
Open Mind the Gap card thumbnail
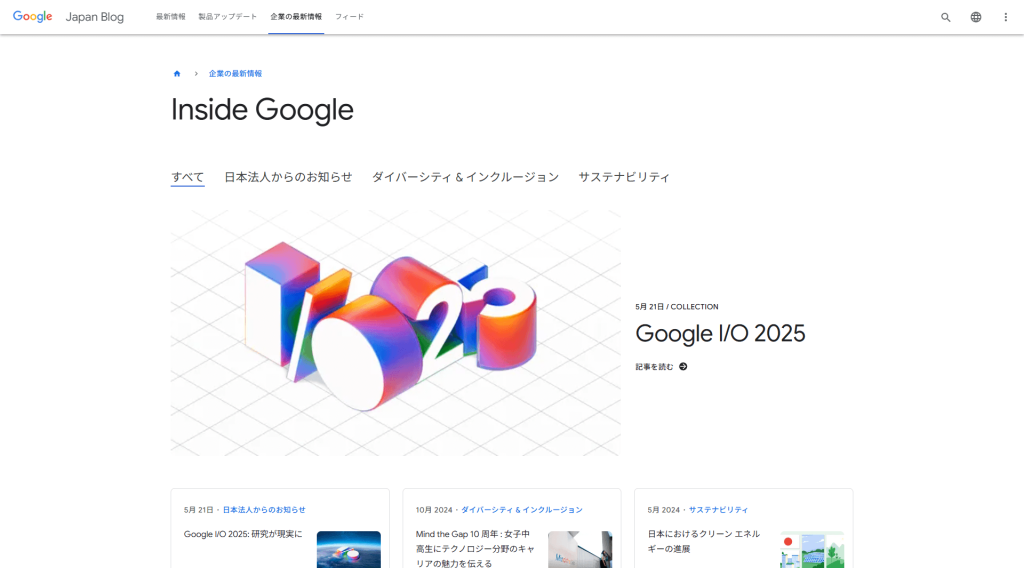(x=580, y=549)
